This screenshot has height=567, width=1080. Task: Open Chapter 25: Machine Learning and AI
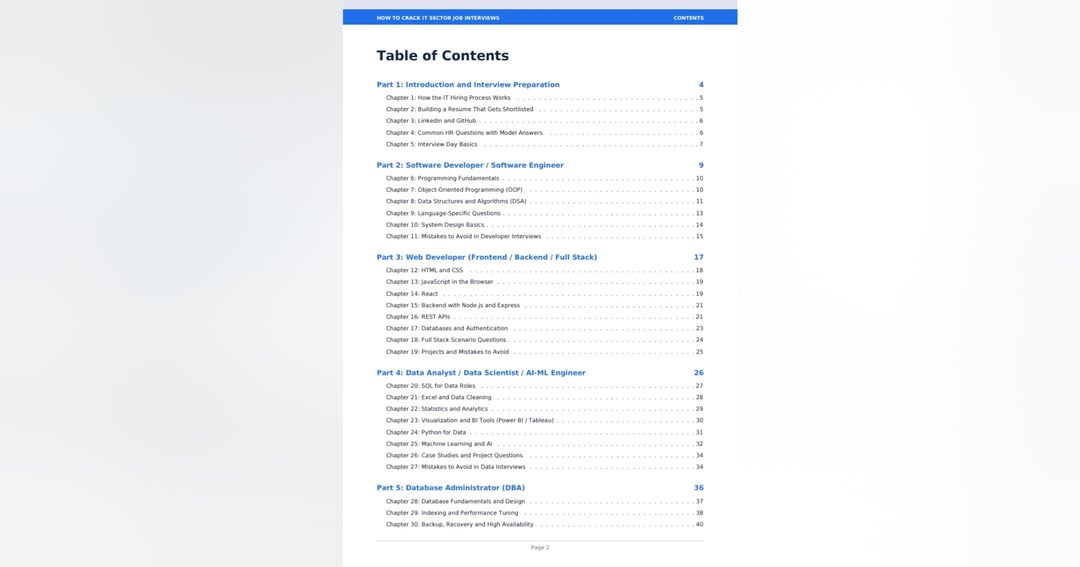click(x=439, y=444)
